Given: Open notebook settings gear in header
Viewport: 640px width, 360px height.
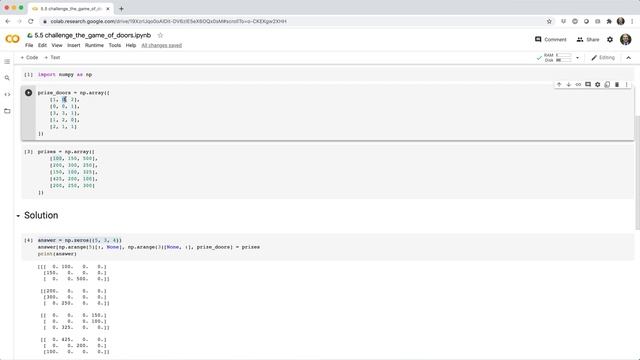Looking at the screenshot, I should click(x=610, y=40).
